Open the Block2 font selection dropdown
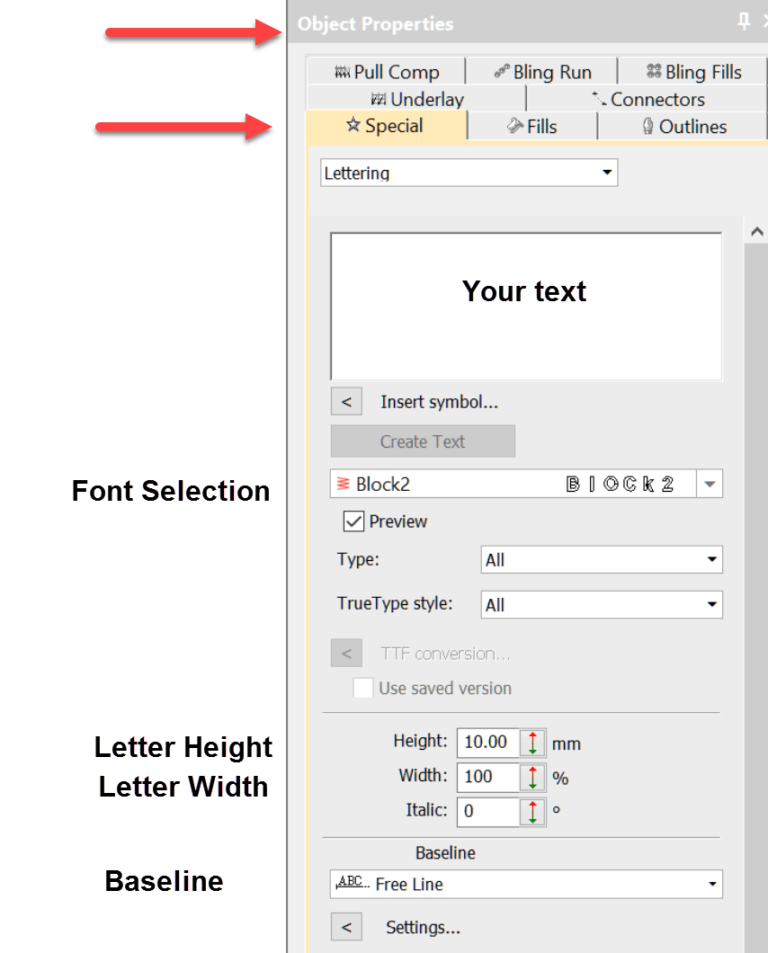This screenshot has width=768, height=953. pyautogui.click(x=709, y=484)
